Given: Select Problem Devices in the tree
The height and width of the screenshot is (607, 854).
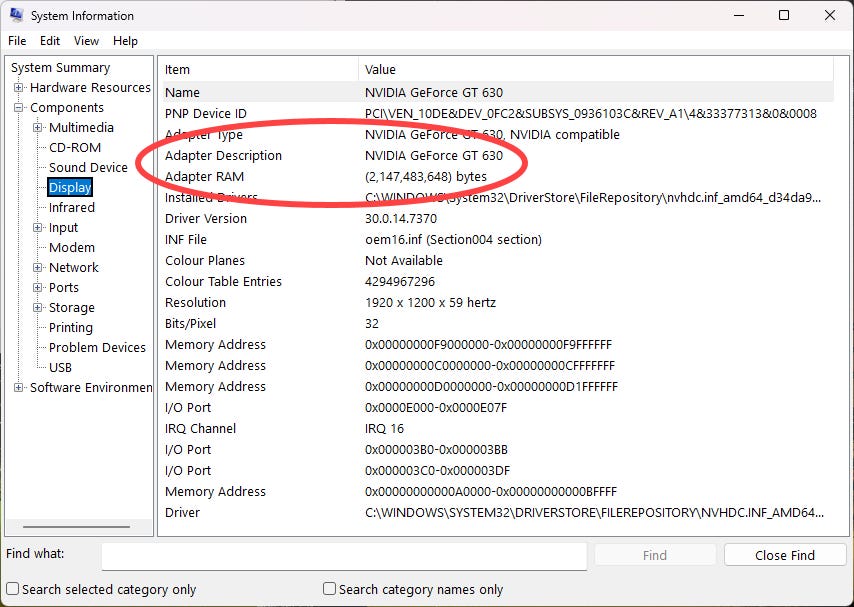Looking at the screenshot, I should [97, 348].
